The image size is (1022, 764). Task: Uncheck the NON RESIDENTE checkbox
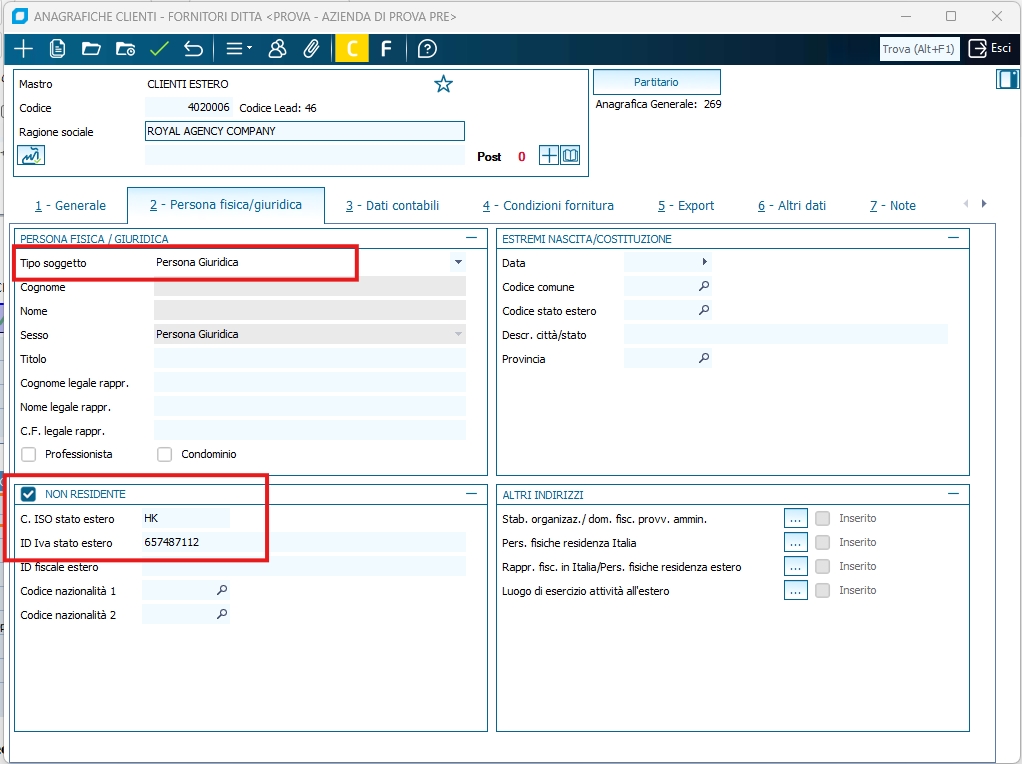pos(28,494)
